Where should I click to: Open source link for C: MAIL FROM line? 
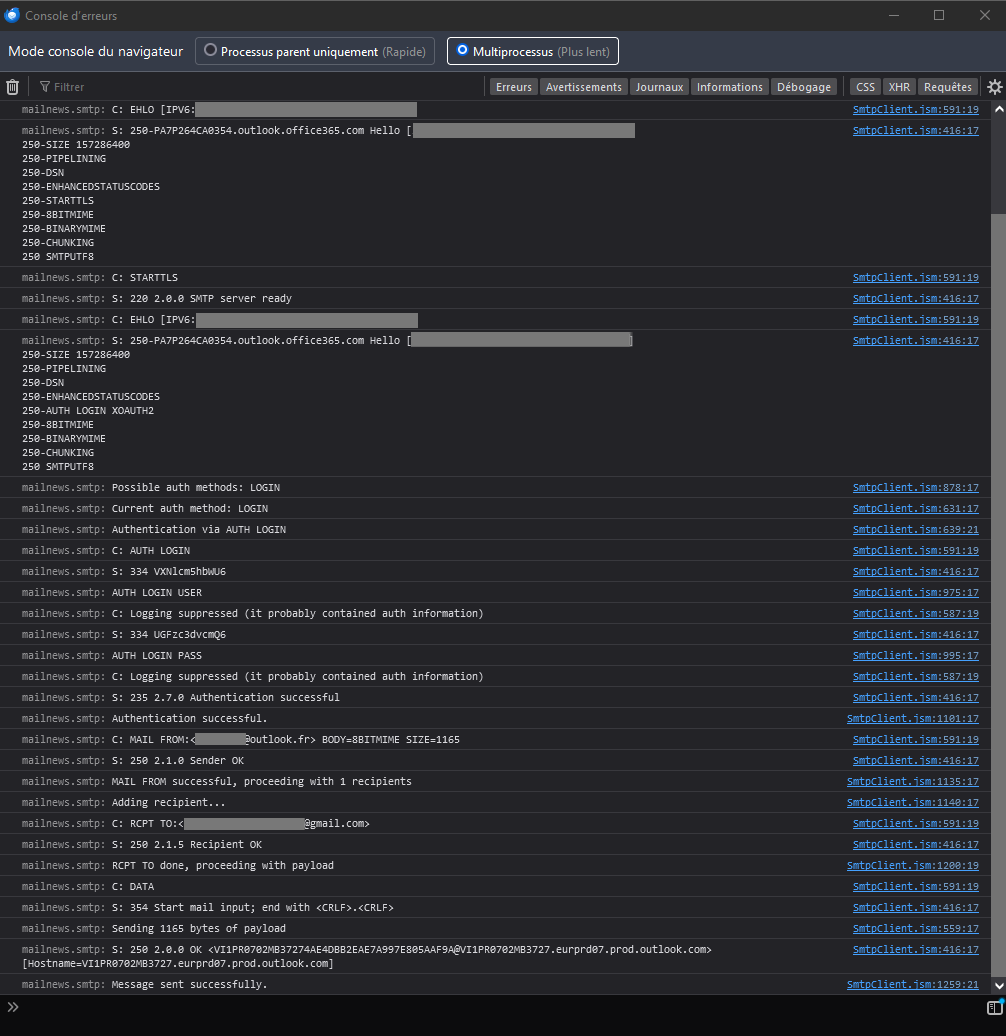(916, 739)
